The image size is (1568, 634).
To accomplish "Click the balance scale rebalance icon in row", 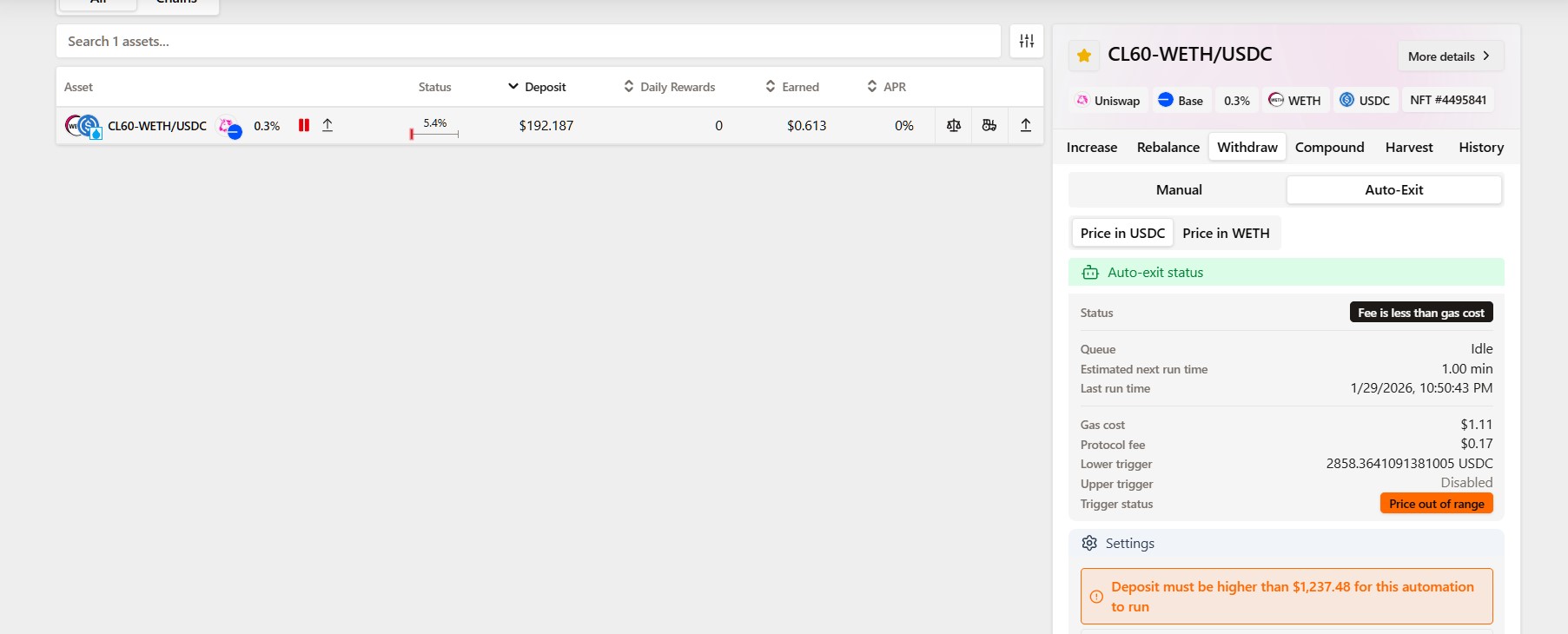I will (953, 125).
